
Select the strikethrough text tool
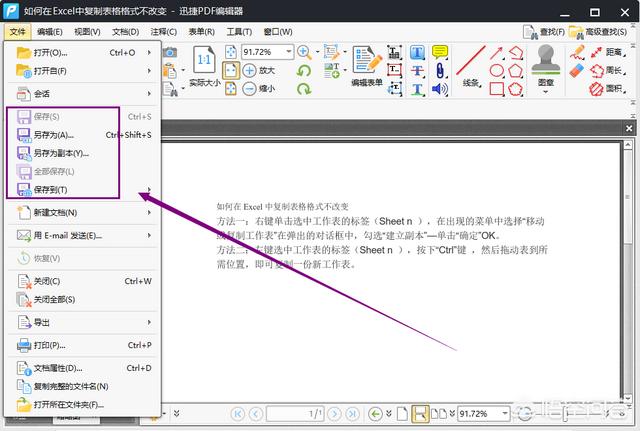pyautogui.click(x=417, y=70)
